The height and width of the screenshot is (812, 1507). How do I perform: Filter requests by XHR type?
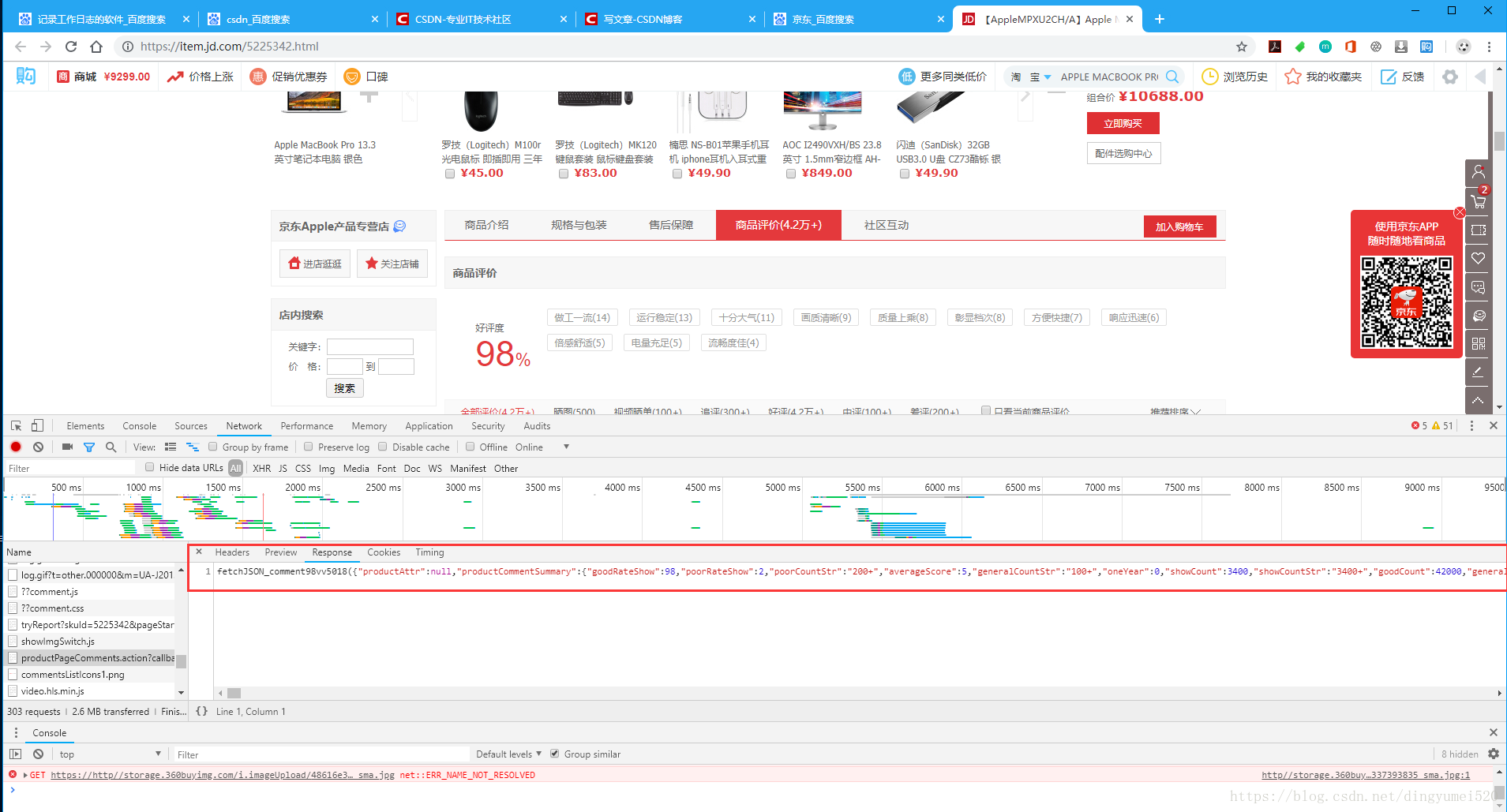[x=261, y=468]
